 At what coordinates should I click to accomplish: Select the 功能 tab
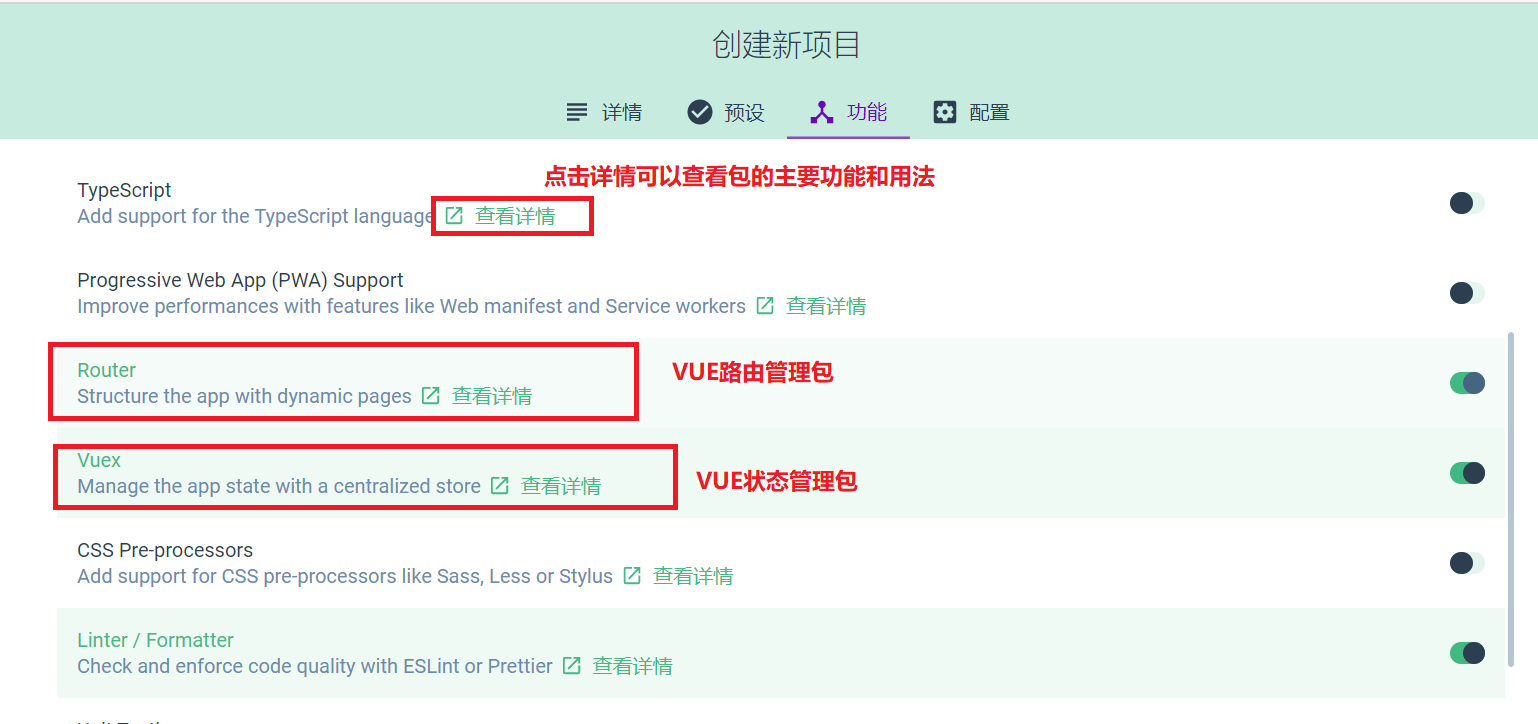pyautogui.click(x=848, y=112)
